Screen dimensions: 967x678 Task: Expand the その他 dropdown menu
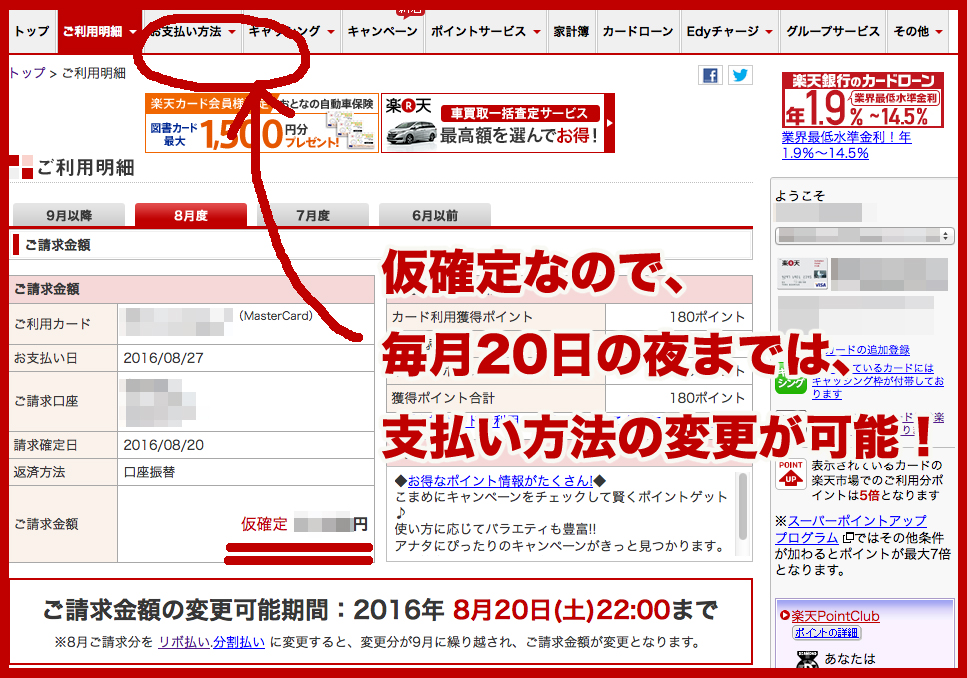[918, 31]
